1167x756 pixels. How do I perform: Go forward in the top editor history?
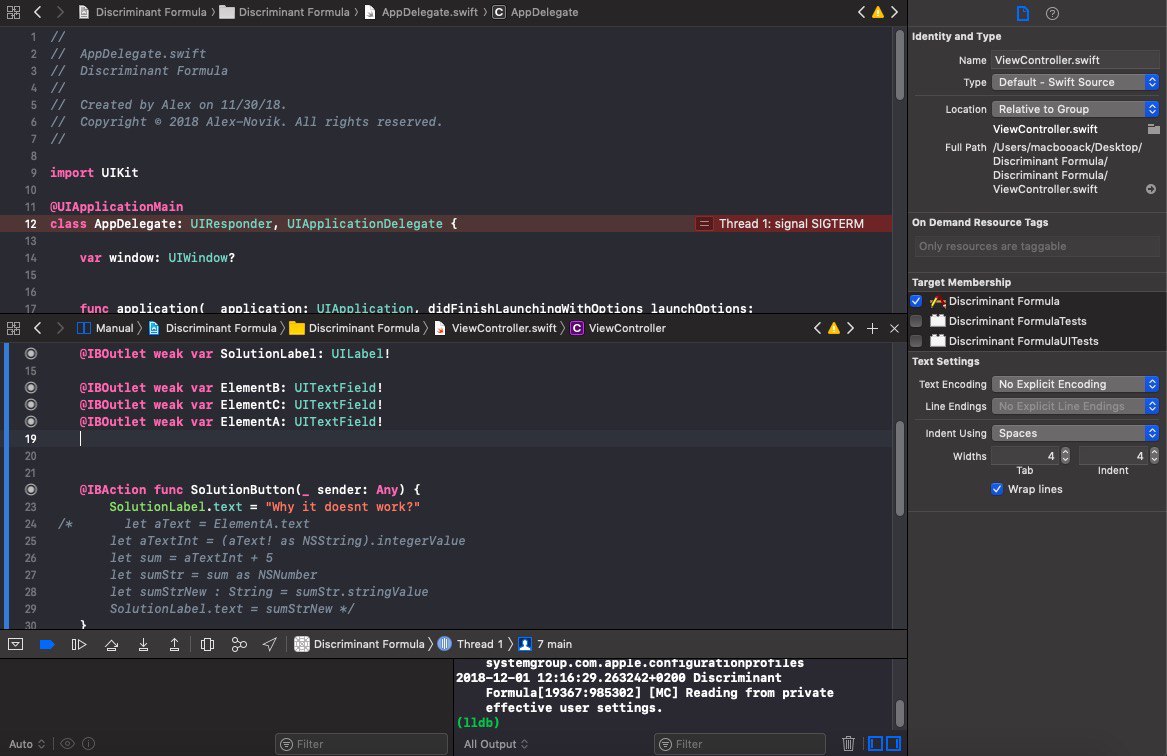(60, 12)
